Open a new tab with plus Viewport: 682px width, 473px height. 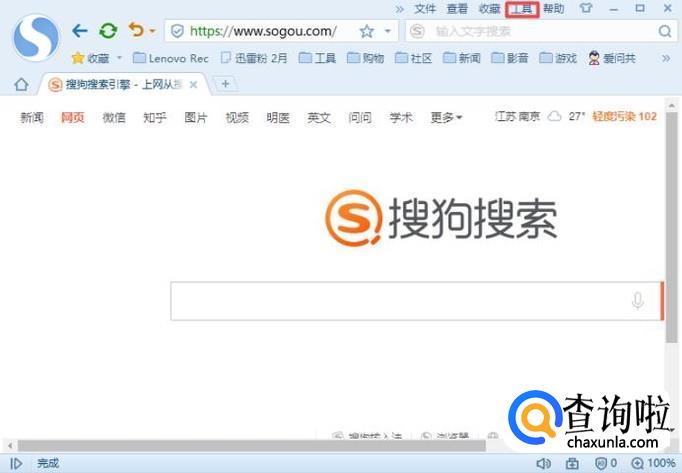225,84
